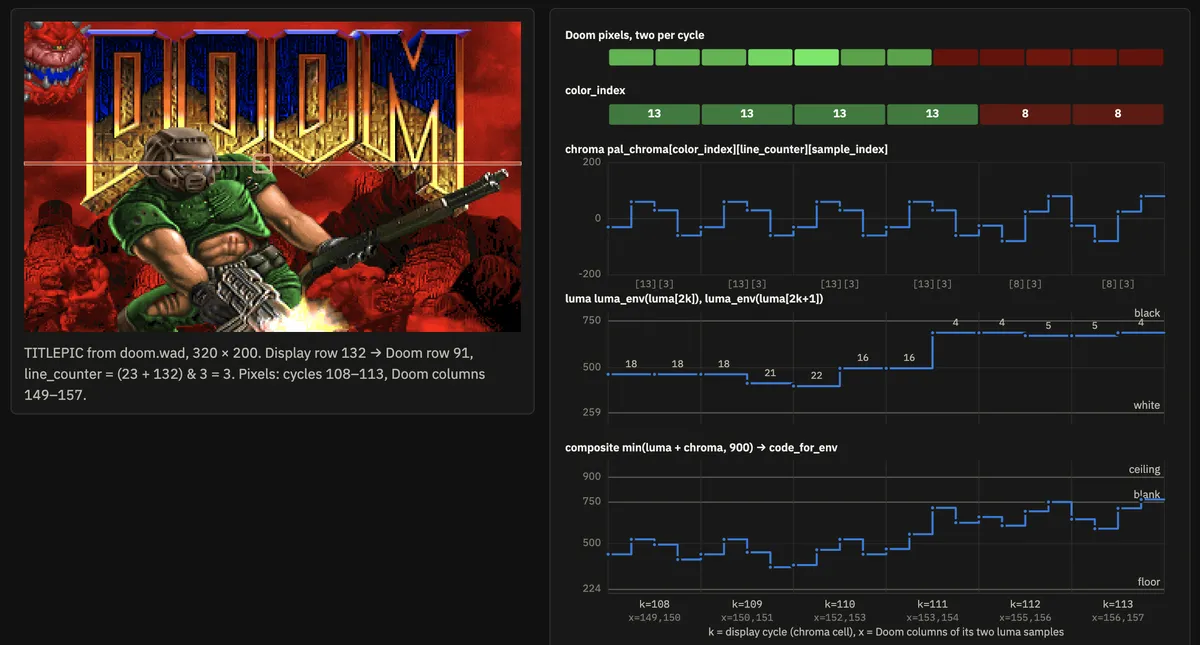This screenshot has height=645, width=1200.
Task: Click the small selection box on the scanline
Action: [262, 163]
